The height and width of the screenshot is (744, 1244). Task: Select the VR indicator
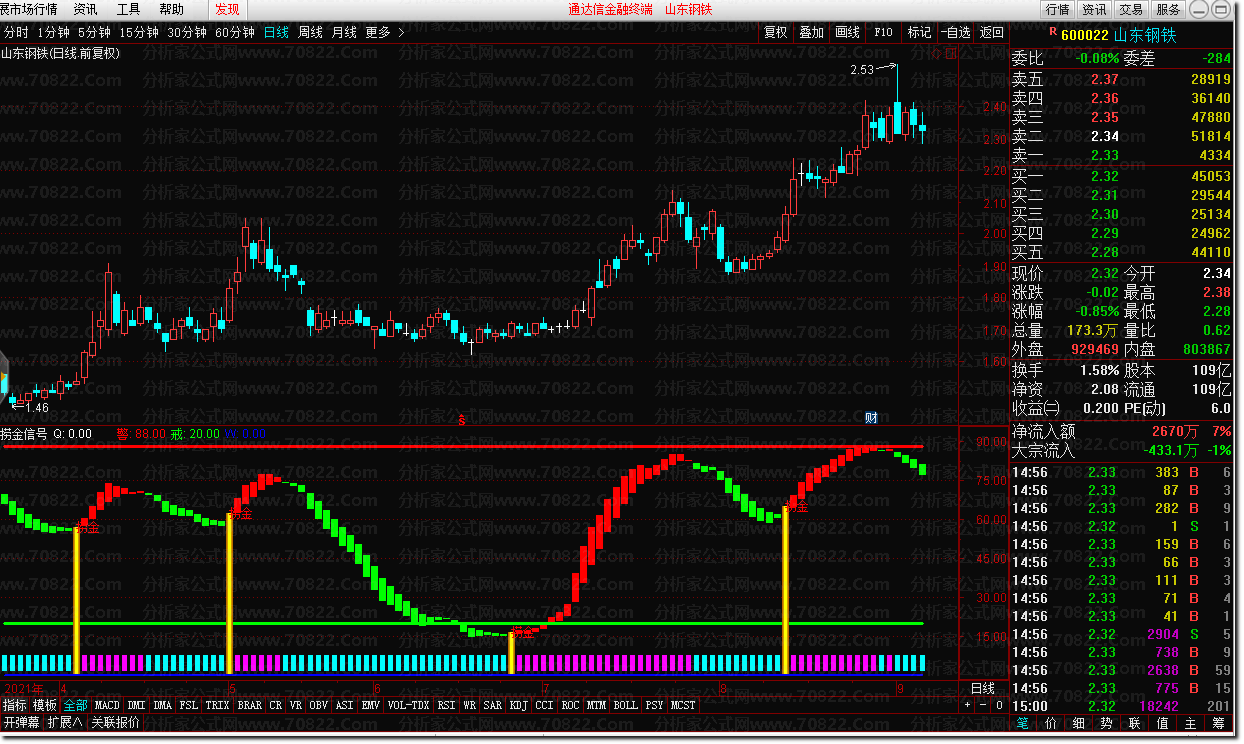pyautogui.click(x=296, y=705)
